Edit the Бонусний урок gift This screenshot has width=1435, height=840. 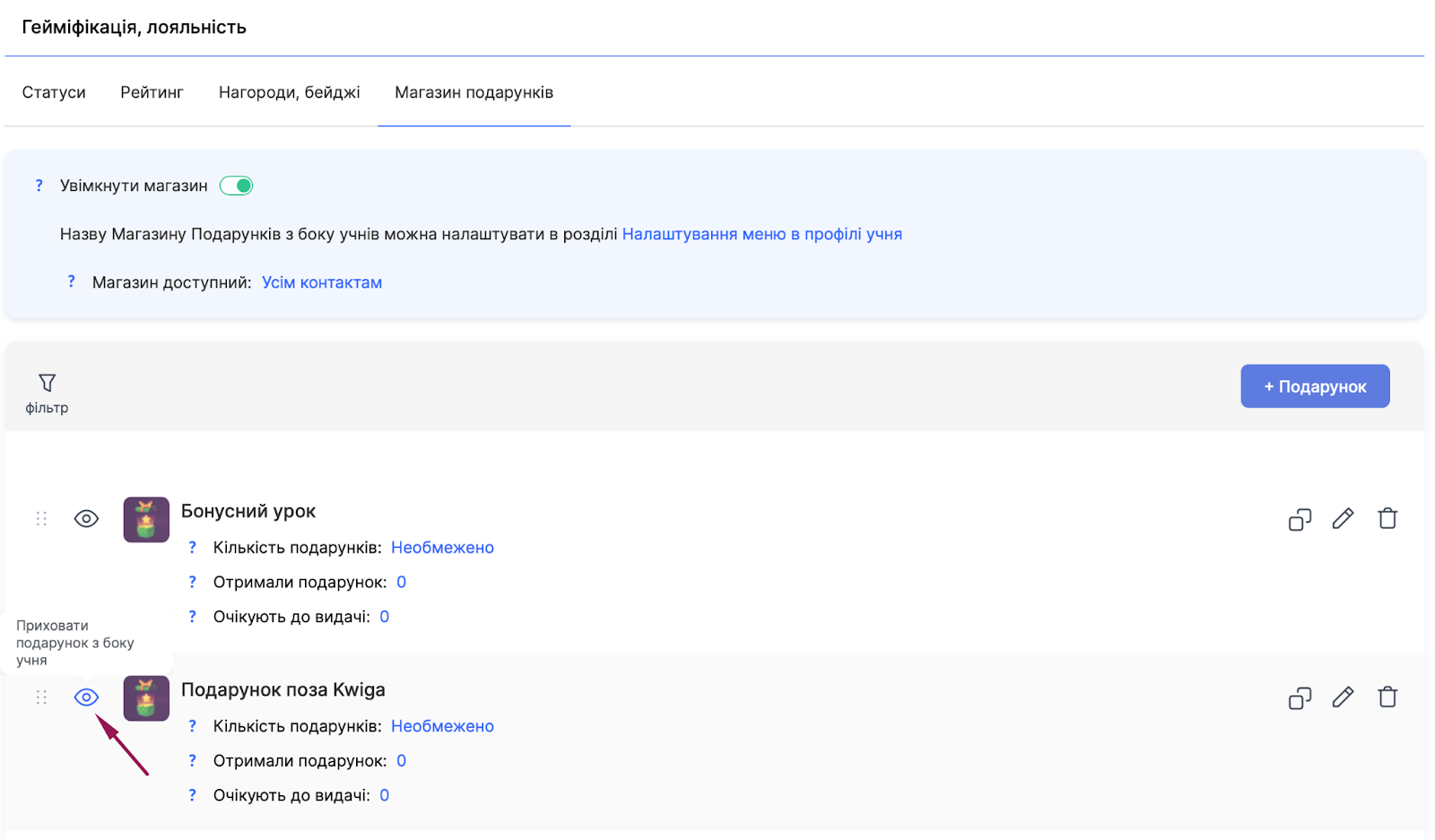pyautogui.click(x=1343, y=518)
